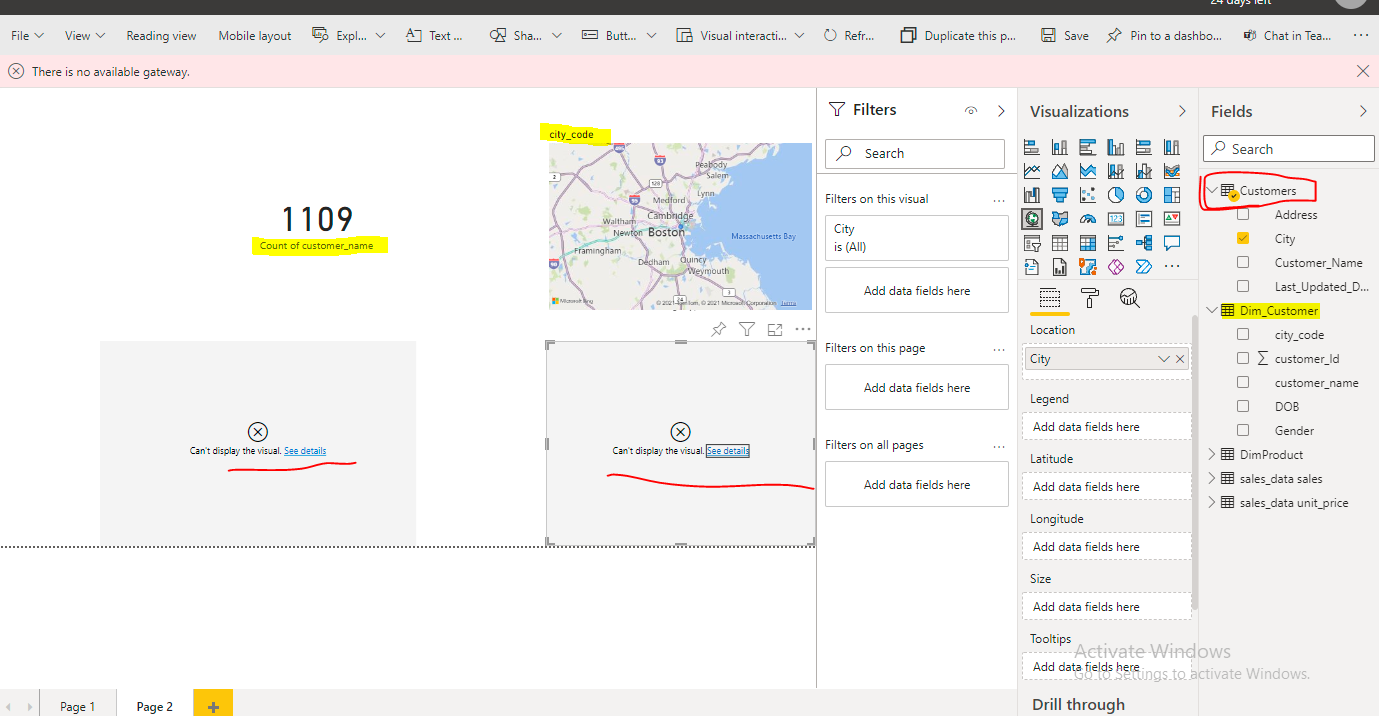
Task: Expand the sales_data sales table
Action: coord(1212,479)
